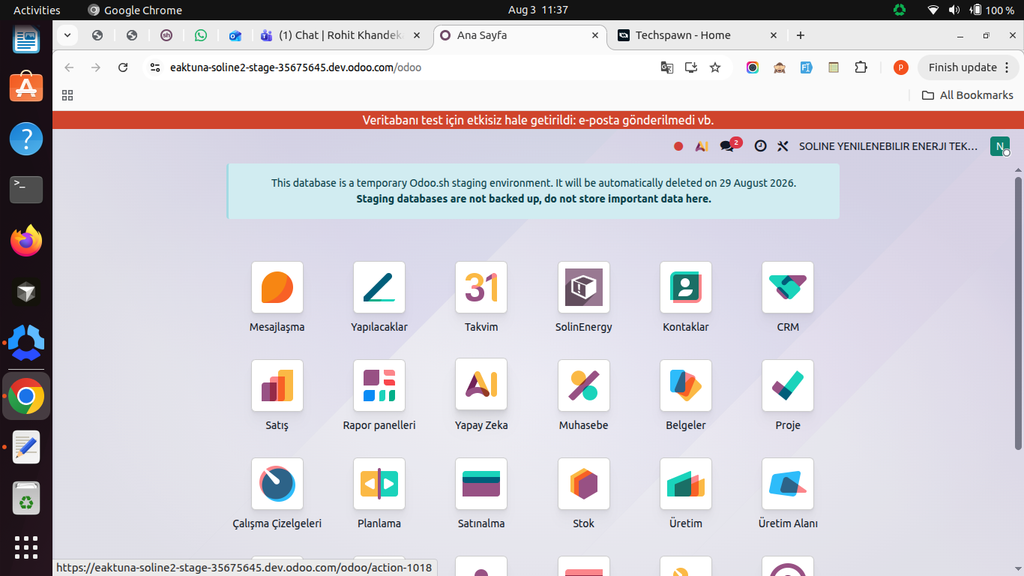Open the Stok inventory app
Screen dimensions: 1024x576
pyautogui.click(x=584, y=484)
